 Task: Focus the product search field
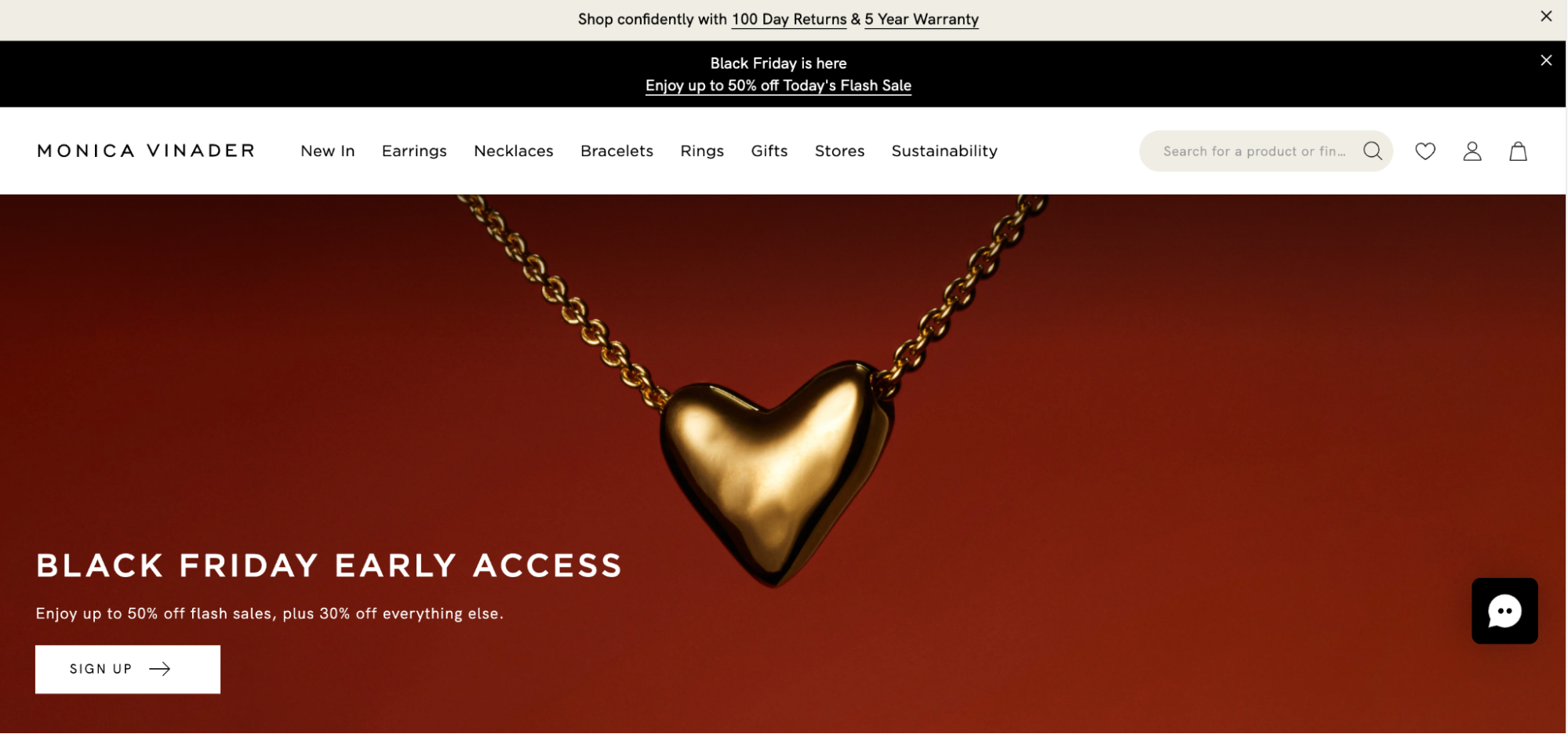(x=1253, y=151)
